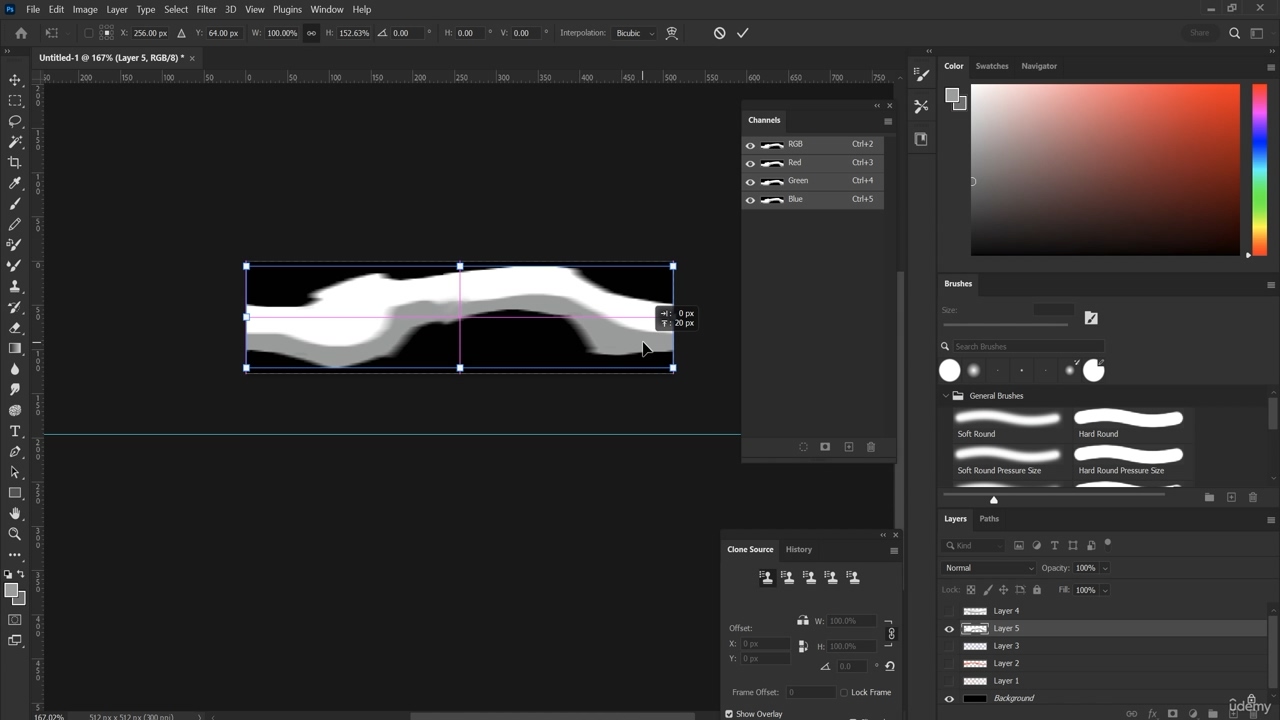This screenshot has width=1280, height=720.
Task: Select the Move tool
Action: pyautogui.click(x=15, y=80)
